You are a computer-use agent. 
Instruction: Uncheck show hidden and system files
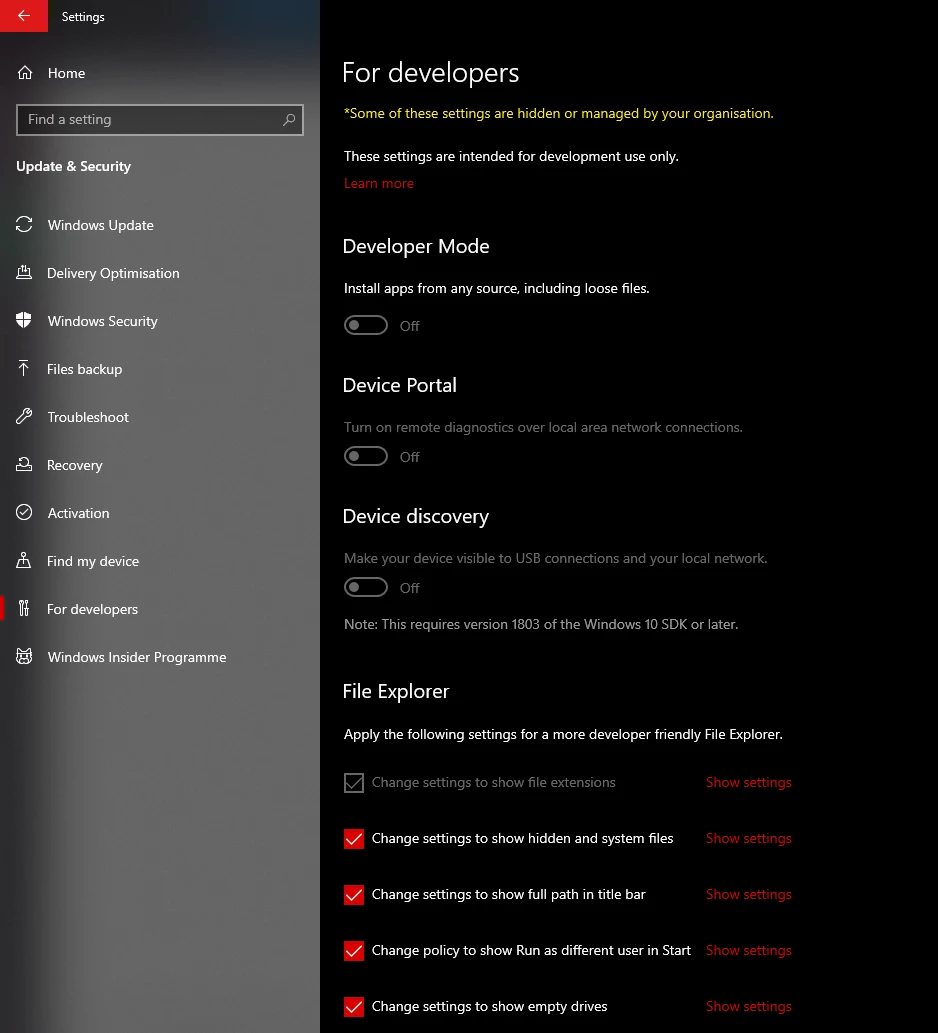tap(354, 839)
